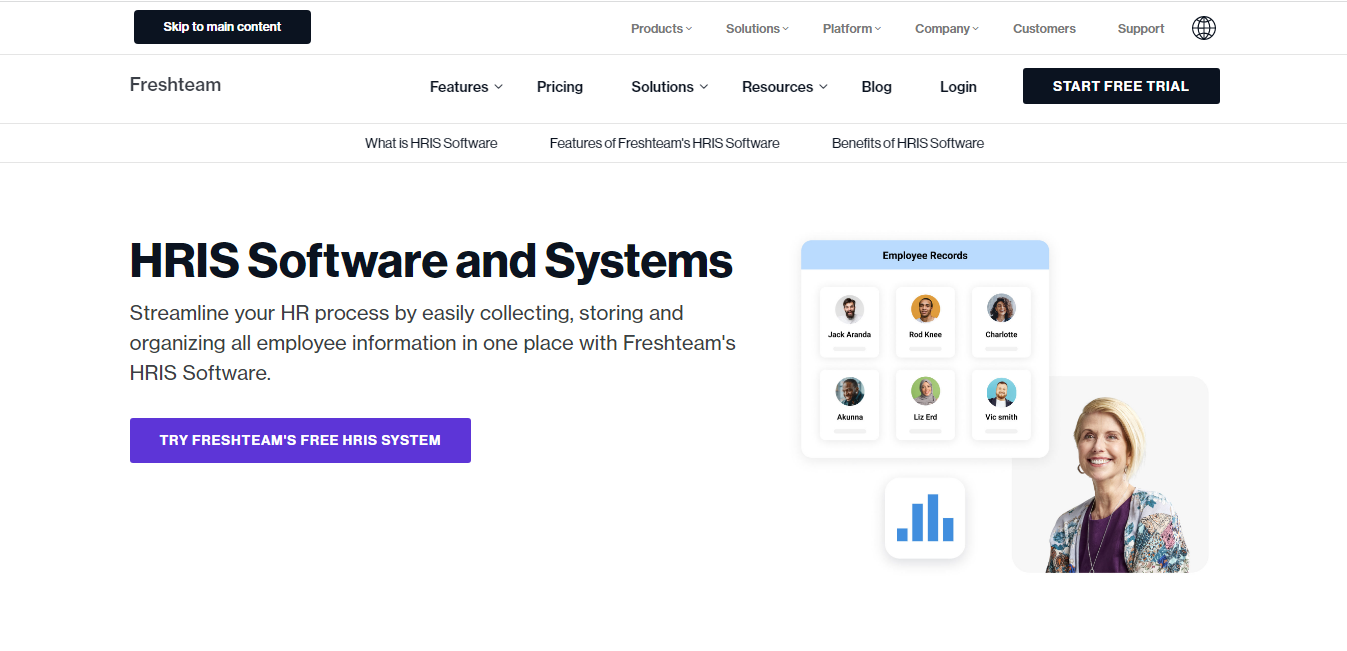Select Jack Aranda's avatar card
Image resolution: width=1347 pixels, height=651 pixels.
tap(849, 322)
